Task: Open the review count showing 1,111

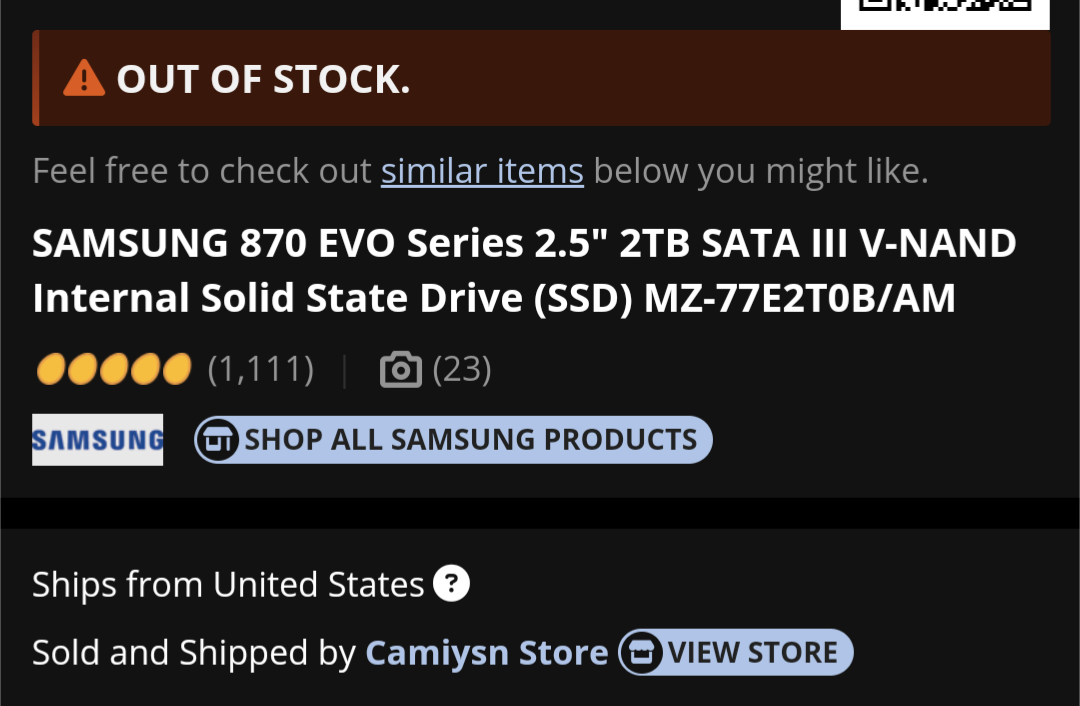Action: coord(259,368)
